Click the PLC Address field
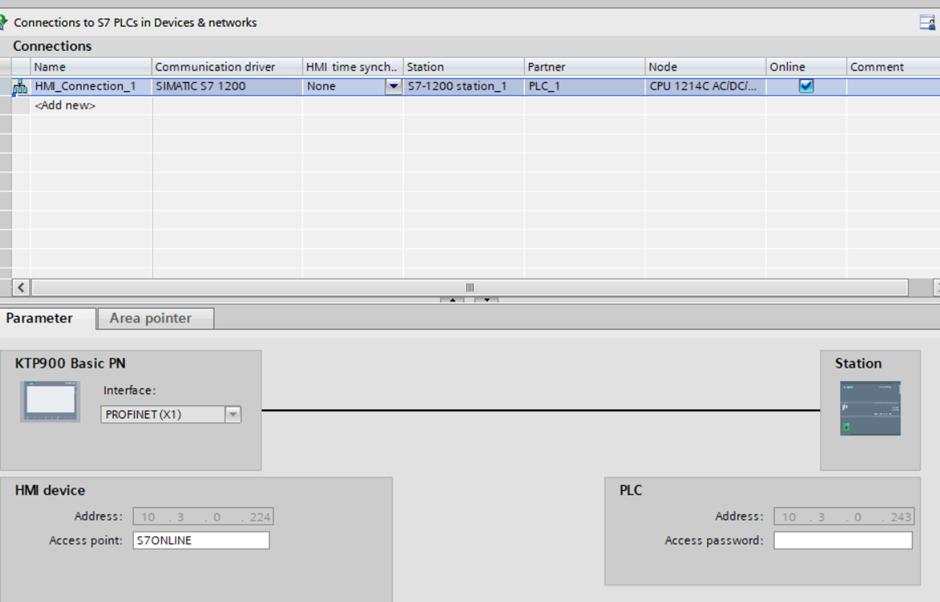Image resolution: width=940 pixels, height=602 pixels. pos(844,517)
